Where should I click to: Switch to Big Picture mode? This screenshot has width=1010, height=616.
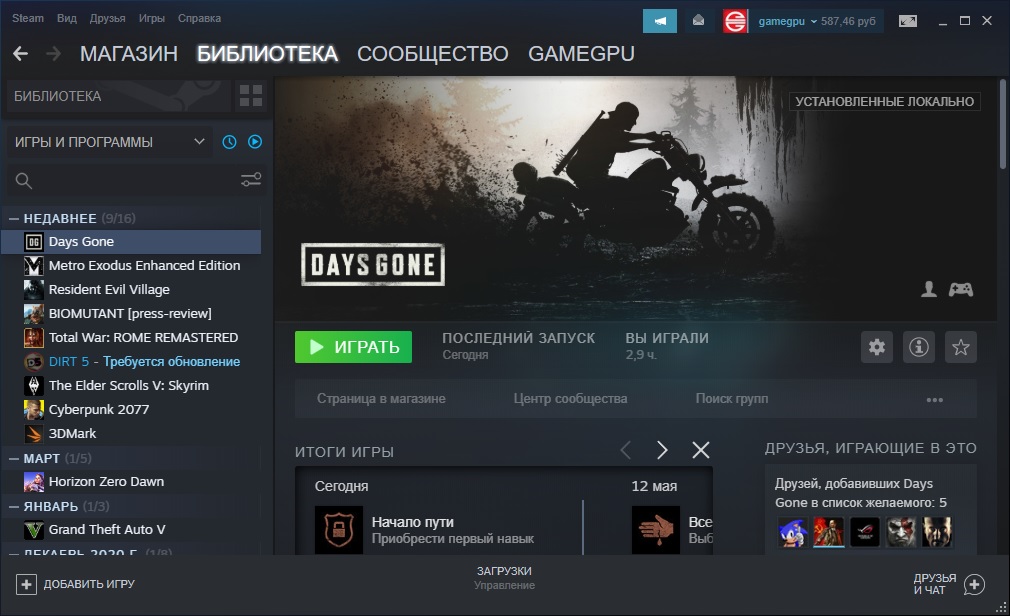click(908, 21)
